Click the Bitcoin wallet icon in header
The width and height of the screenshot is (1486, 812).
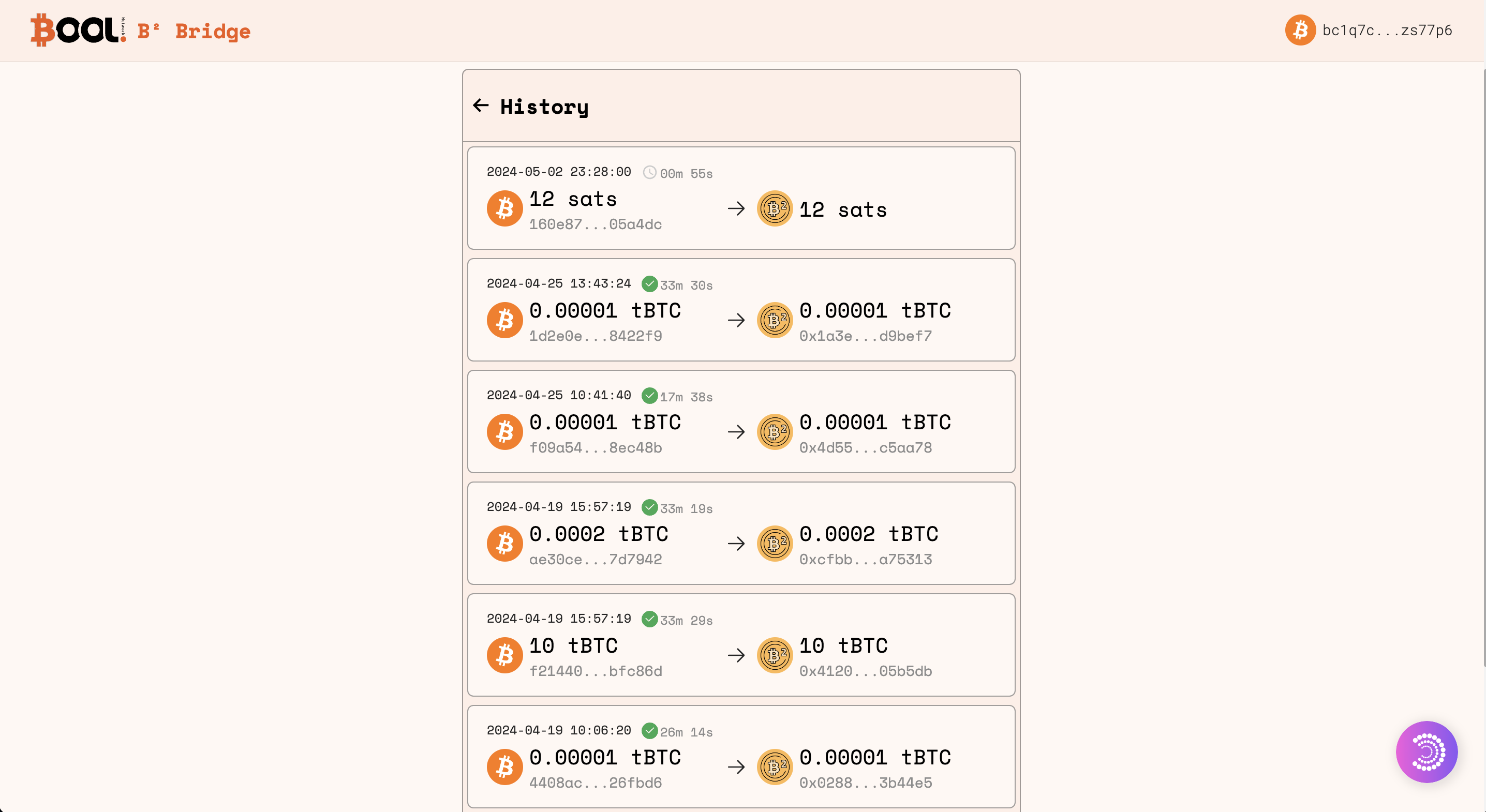point(1300,30)
